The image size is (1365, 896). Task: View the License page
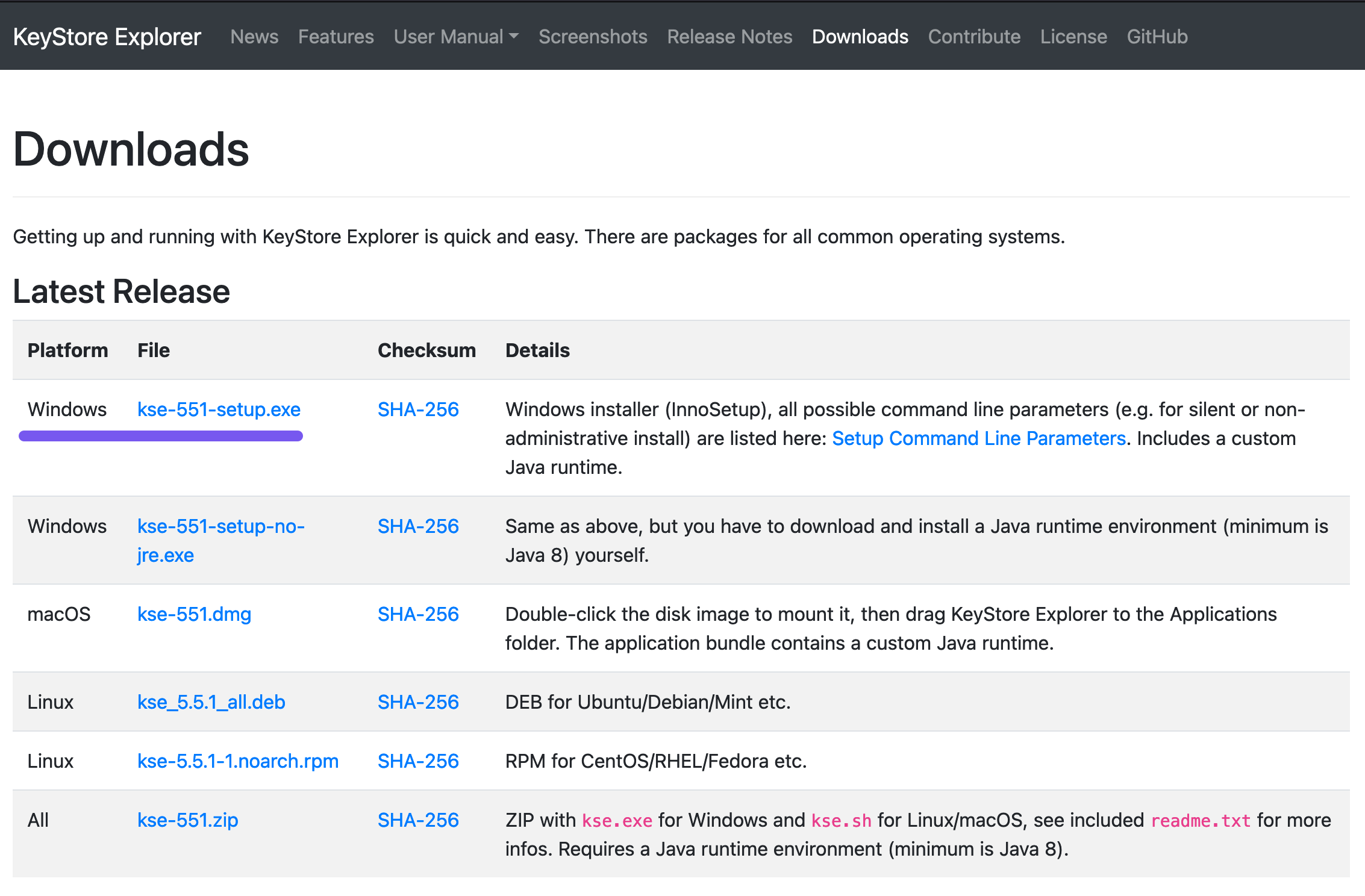click(x=1073, y=37)
